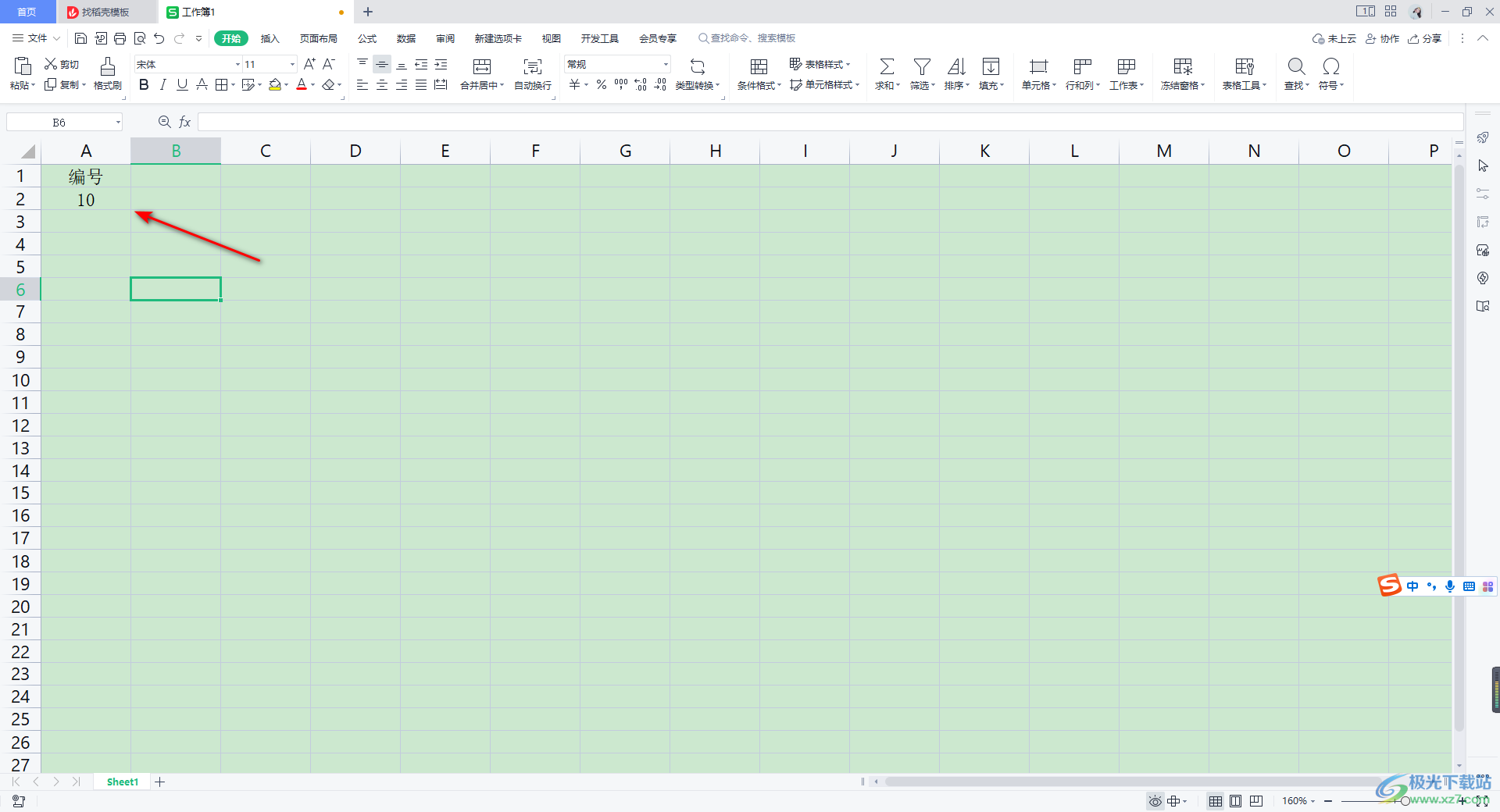
Task: Open the font name dropdown (宋体)
Action: [x=237, y=64]
